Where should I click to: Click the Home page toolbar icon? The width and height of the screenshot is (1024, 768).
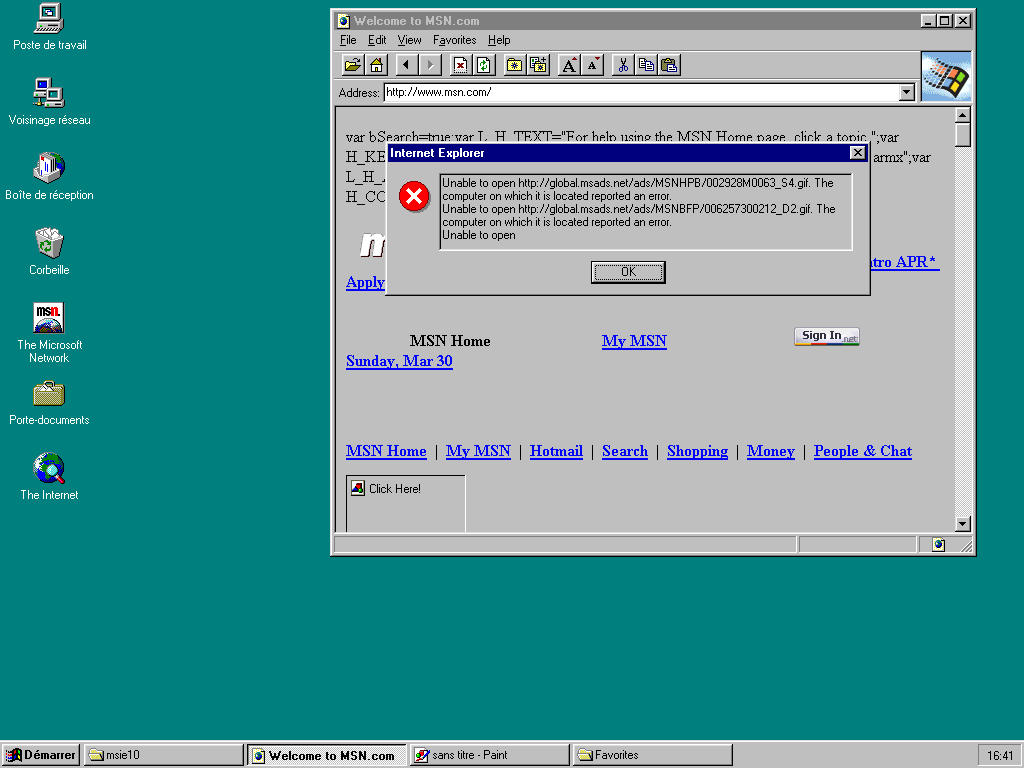click(x=376, y=65)
